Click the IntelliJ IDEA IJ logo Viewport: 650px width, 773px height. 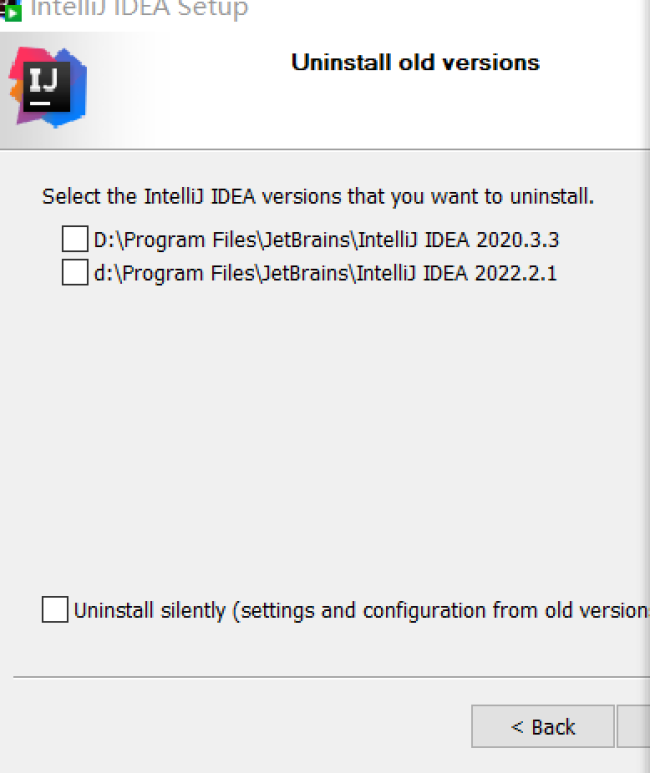pos(48,87)
